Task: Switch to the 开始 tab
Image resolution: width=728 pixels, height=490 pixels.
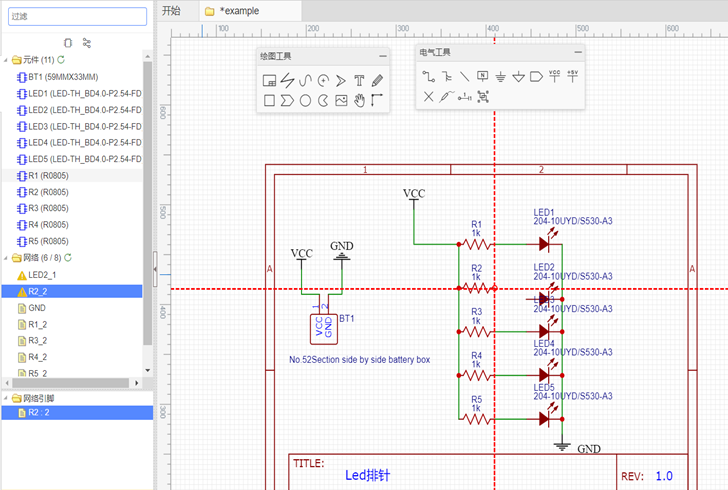Action: tap(171, 11)
